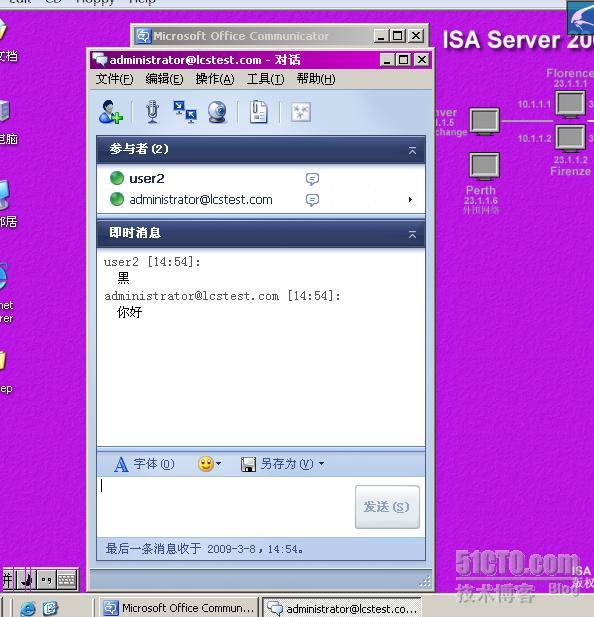Open options arrow for administrator participant

[410, 200]
